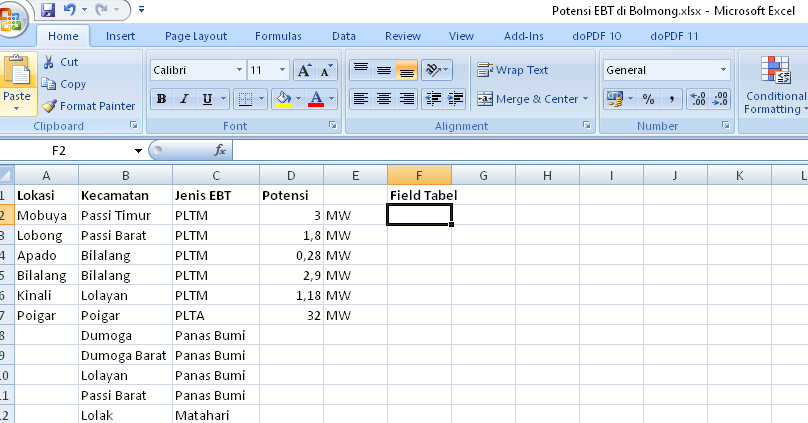The height and width of the screenshot is (423, 808).
Task: Open the Fill Color dropdown arrow
Action: [x=299, y=99]
